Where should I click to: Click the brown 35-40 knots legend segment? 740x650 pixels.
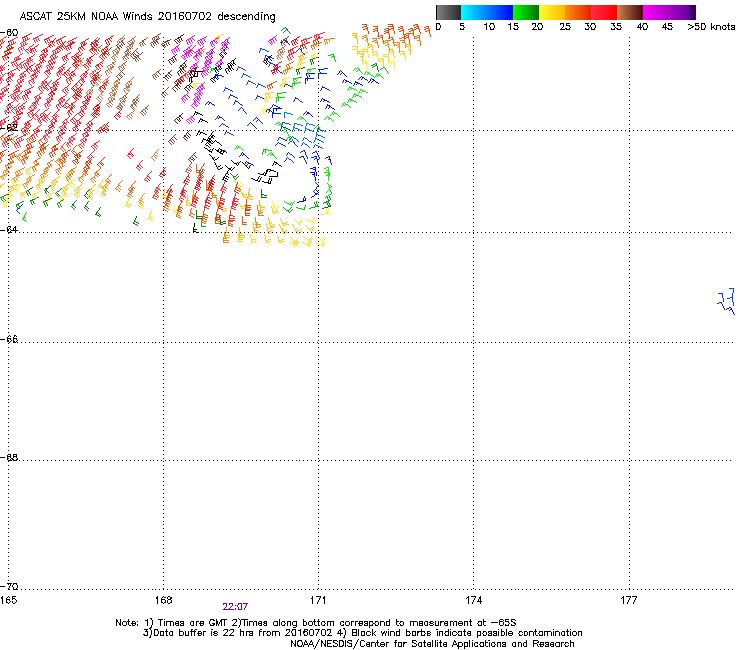pos(630,12)
